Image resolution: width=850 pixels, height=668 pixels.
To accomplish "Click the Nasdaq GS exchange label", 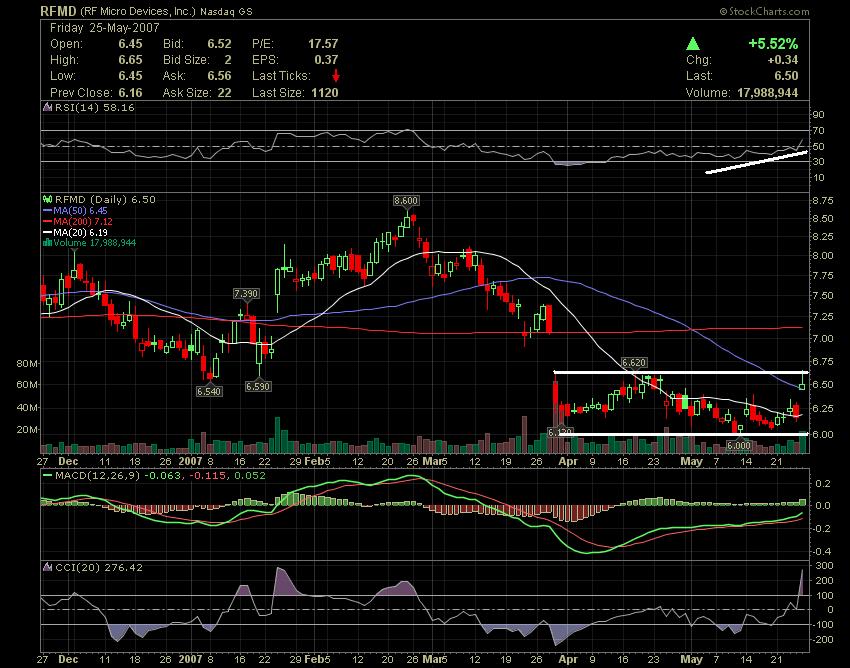I will click(x=226, y=11).
